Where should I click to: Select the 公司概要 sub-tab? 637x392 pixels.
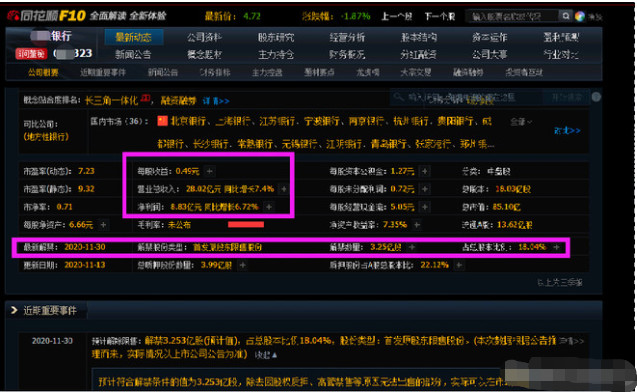tap(43, 73)
